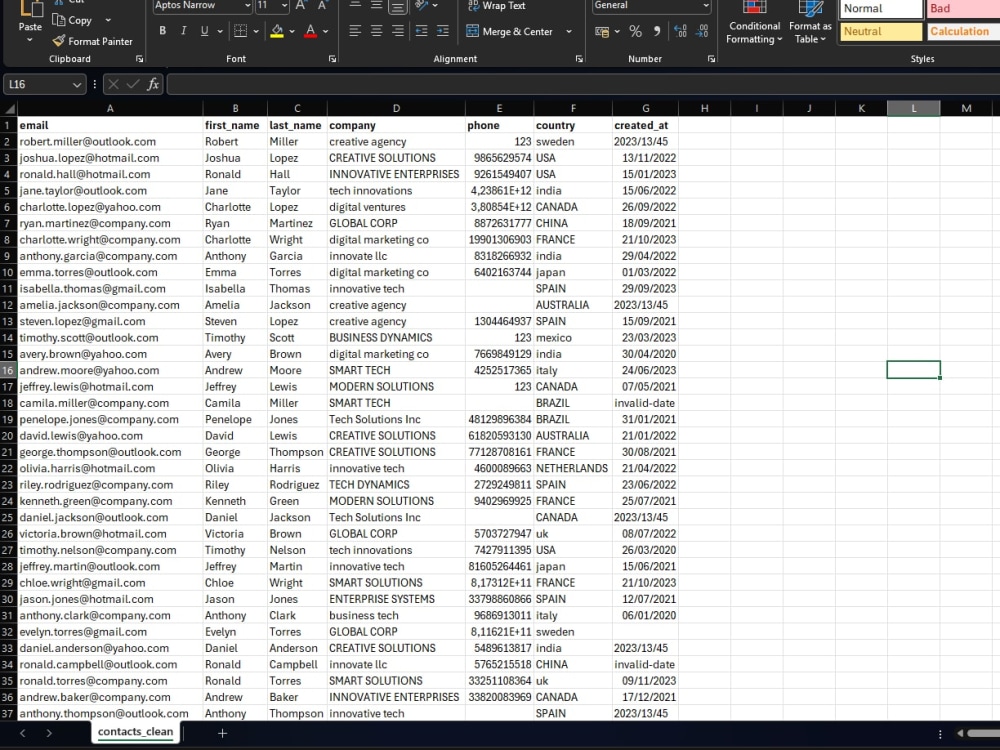Increase cell indent

pos(443,31)
